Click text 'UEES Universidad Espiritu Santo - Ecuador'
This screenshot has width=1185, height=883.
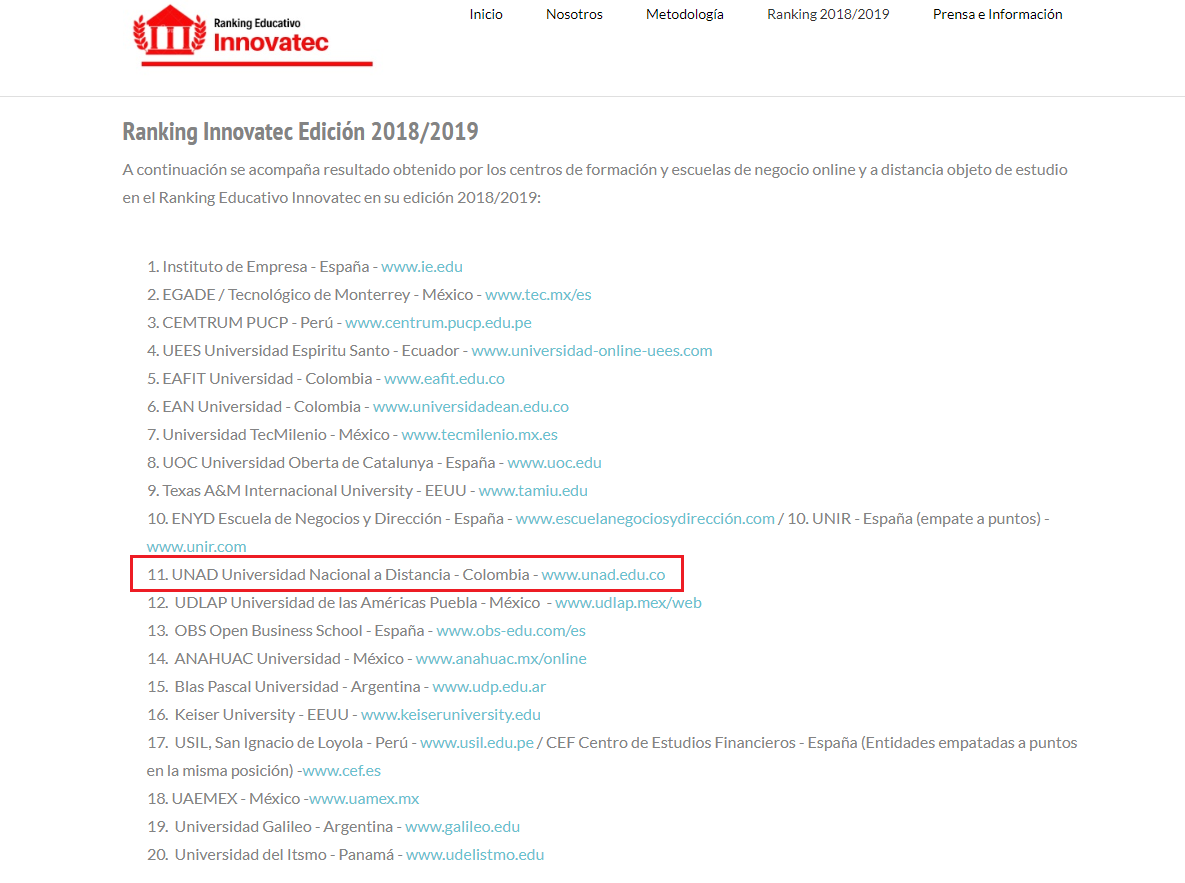pos(311,350)
